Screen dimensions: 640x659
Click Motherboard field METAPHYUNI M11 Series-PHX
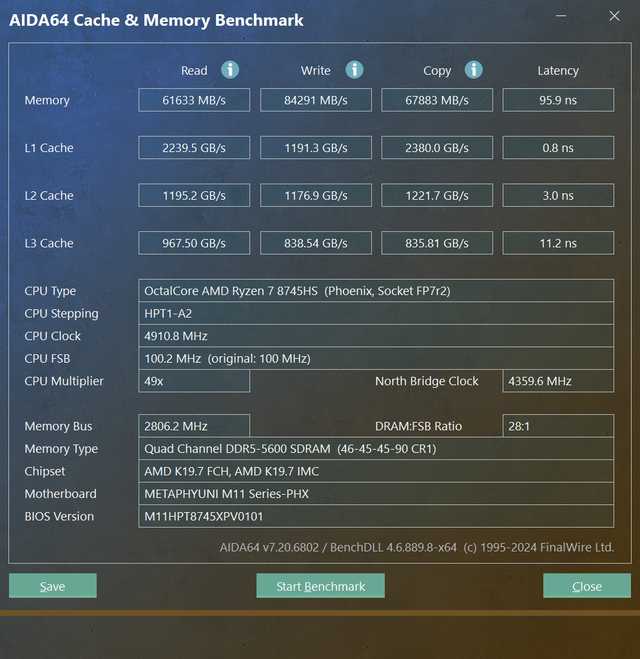tap(376, 494)
